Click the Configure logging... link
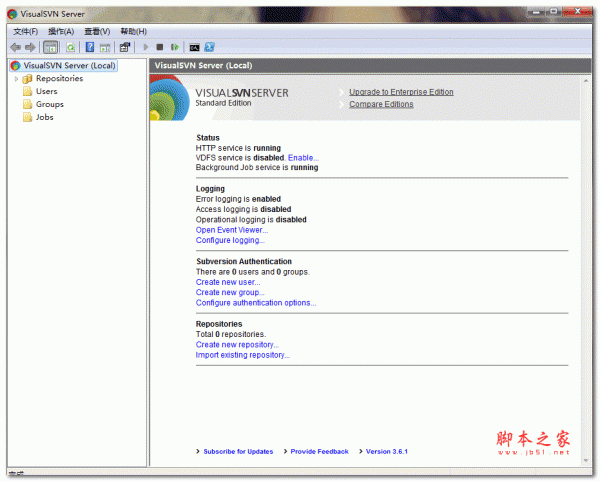This screenshot has width=600, height=482. pyautogui.click(x=230, y=240)
